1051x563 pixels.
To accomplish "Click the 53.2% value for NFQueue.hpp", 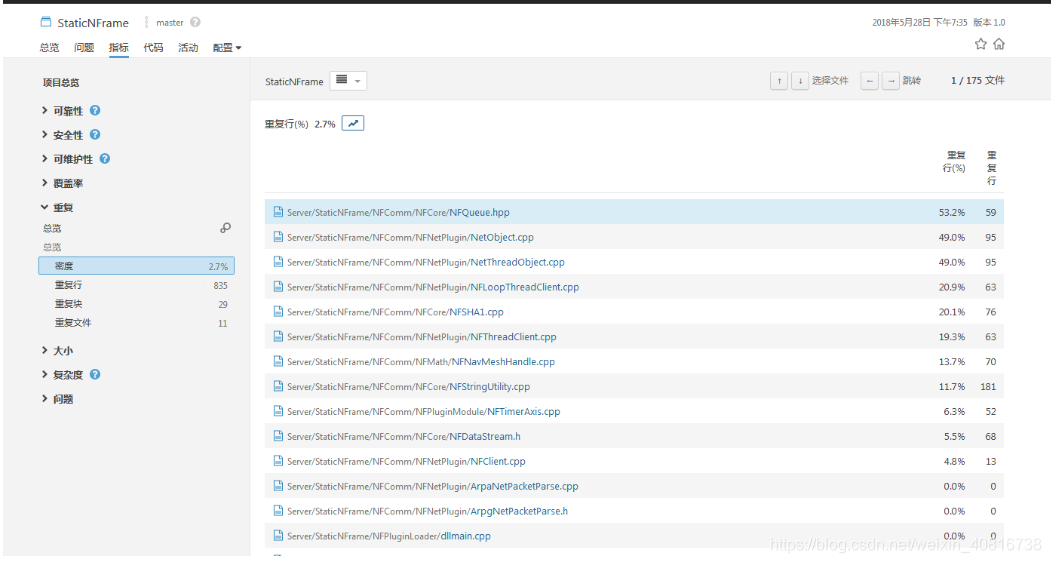I will [x=952, y=212].
